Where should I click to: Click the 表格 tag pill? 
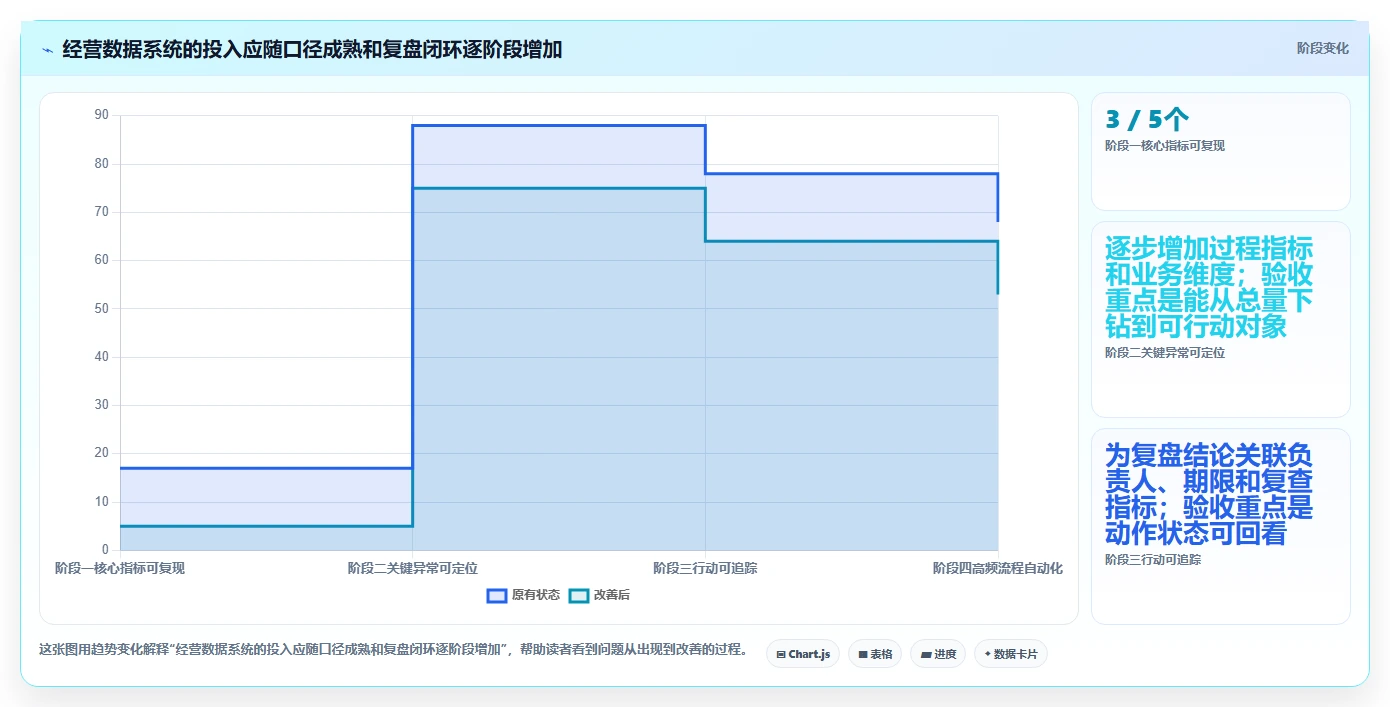click(x=875, y=654)
